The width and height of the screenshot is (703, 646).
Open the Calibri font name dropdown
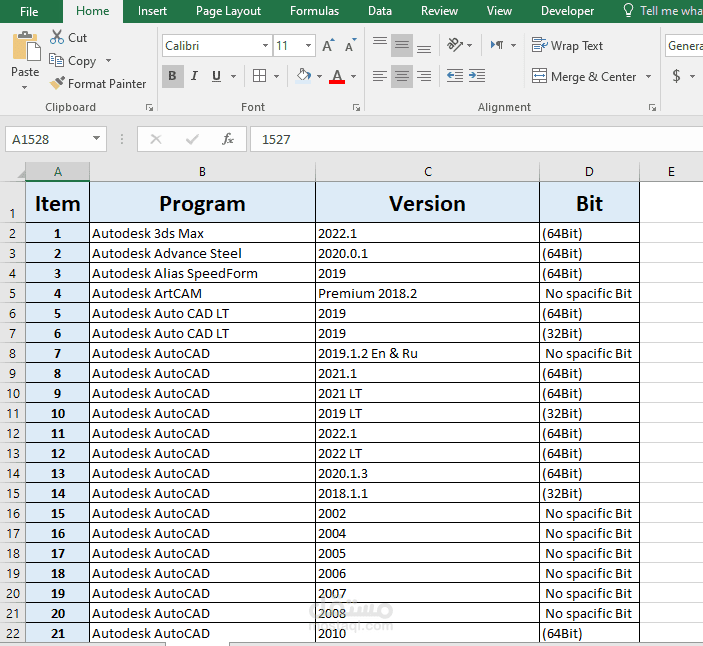click(265, 45)
